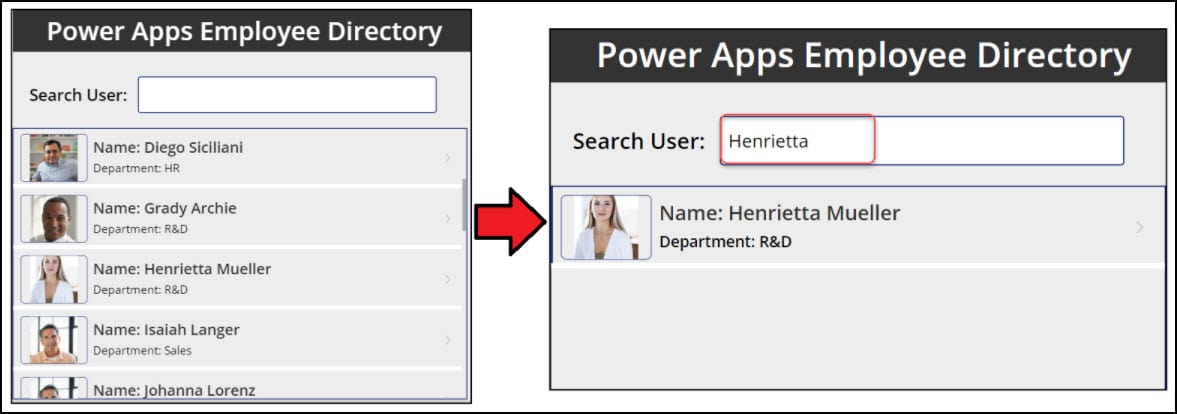Click the right 'Search User:' label
1177x414 pixels.
click(x=639, y=141)
